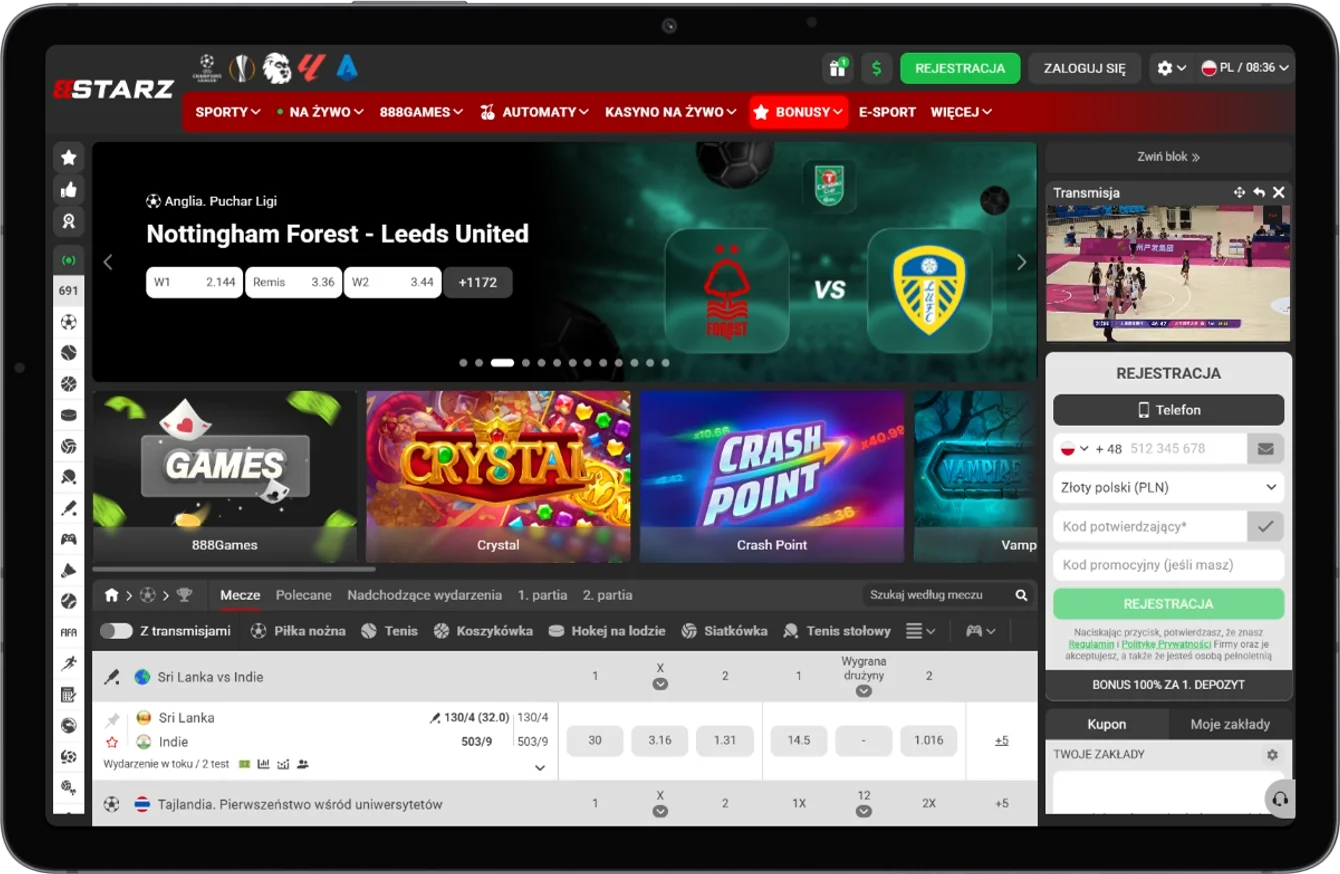Open the Złoty polski (PLN) currency dropdown
The width and height of the screenshot is (1340, 874).
tap(1168, 487)
